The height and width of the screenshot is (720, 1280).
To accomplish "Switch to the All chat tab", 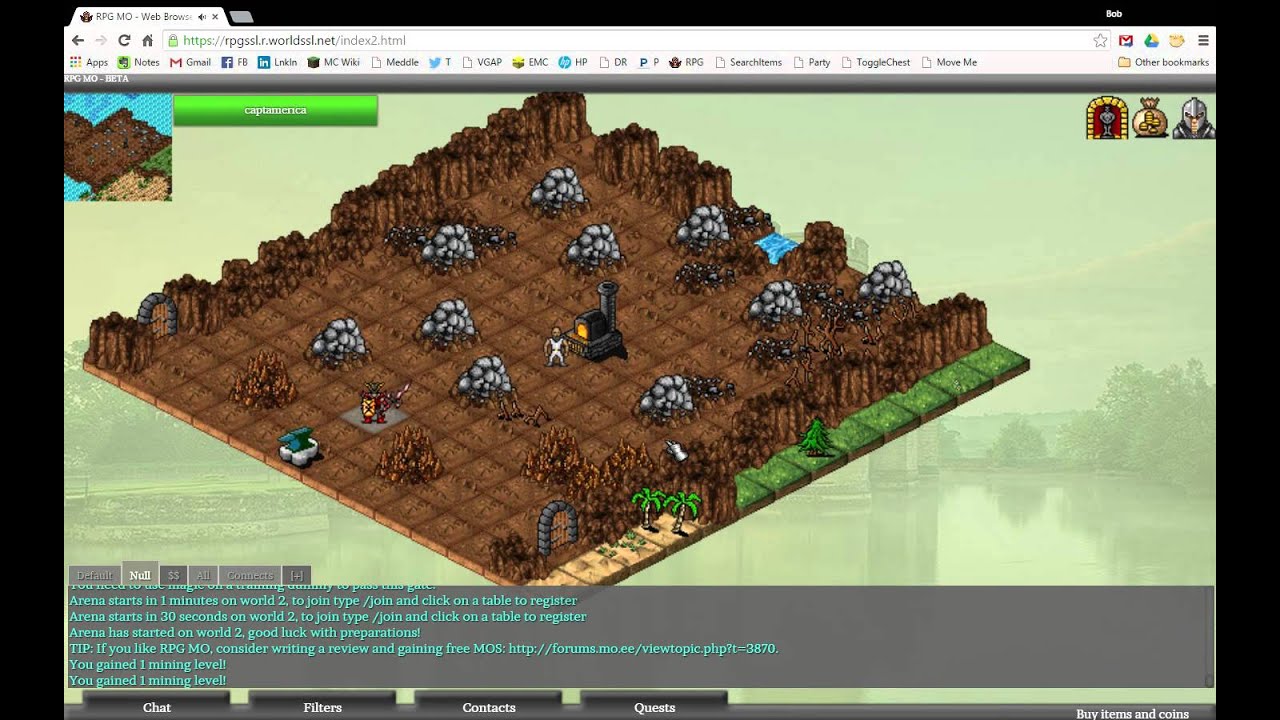I will (203, 575).
